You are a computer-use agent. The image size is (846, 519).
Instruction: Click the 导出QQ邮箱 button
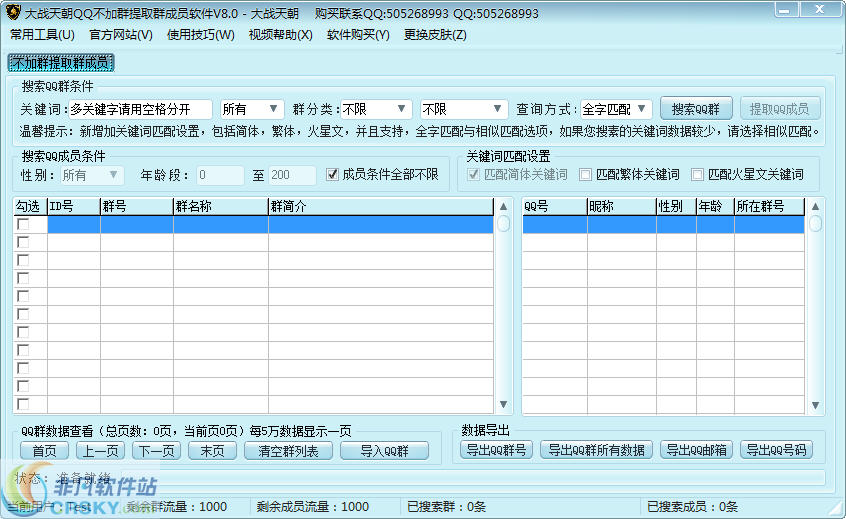pyautogui.click(x=695, y=450)
